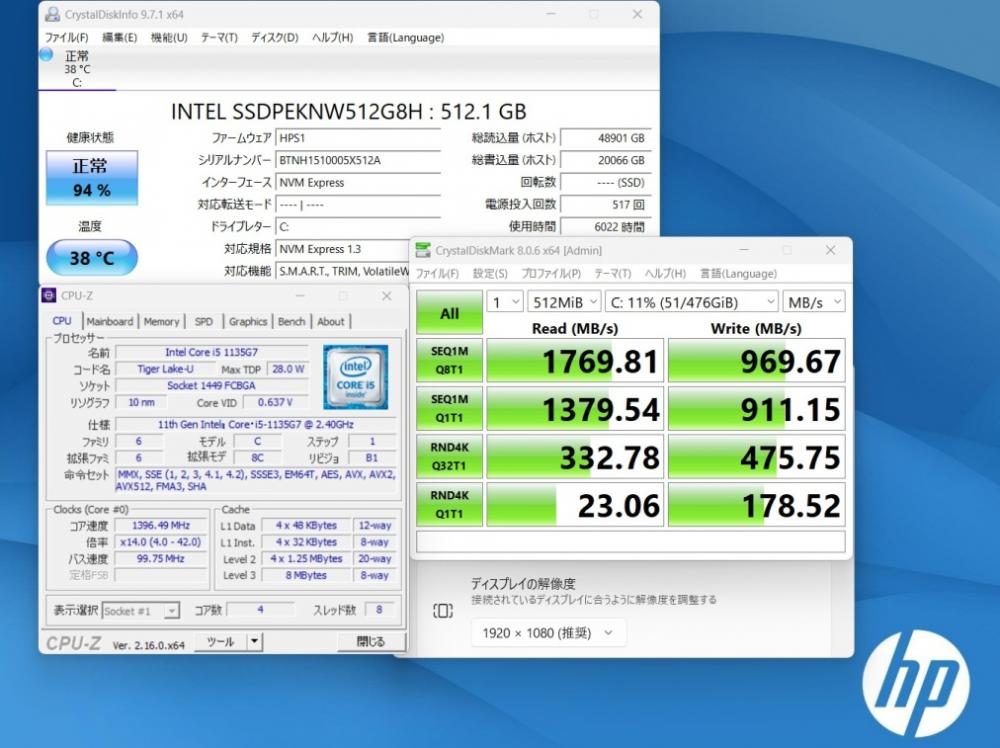Click the 1769.81 read result
Image resolution: width=1000 pixels, height=748 pixels.
point(575,361)
